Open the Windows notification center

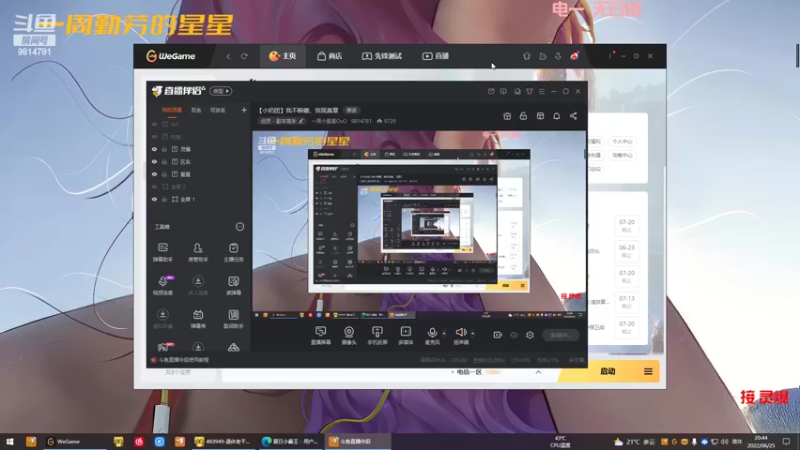pyautogui.click(x=786, y=442)
